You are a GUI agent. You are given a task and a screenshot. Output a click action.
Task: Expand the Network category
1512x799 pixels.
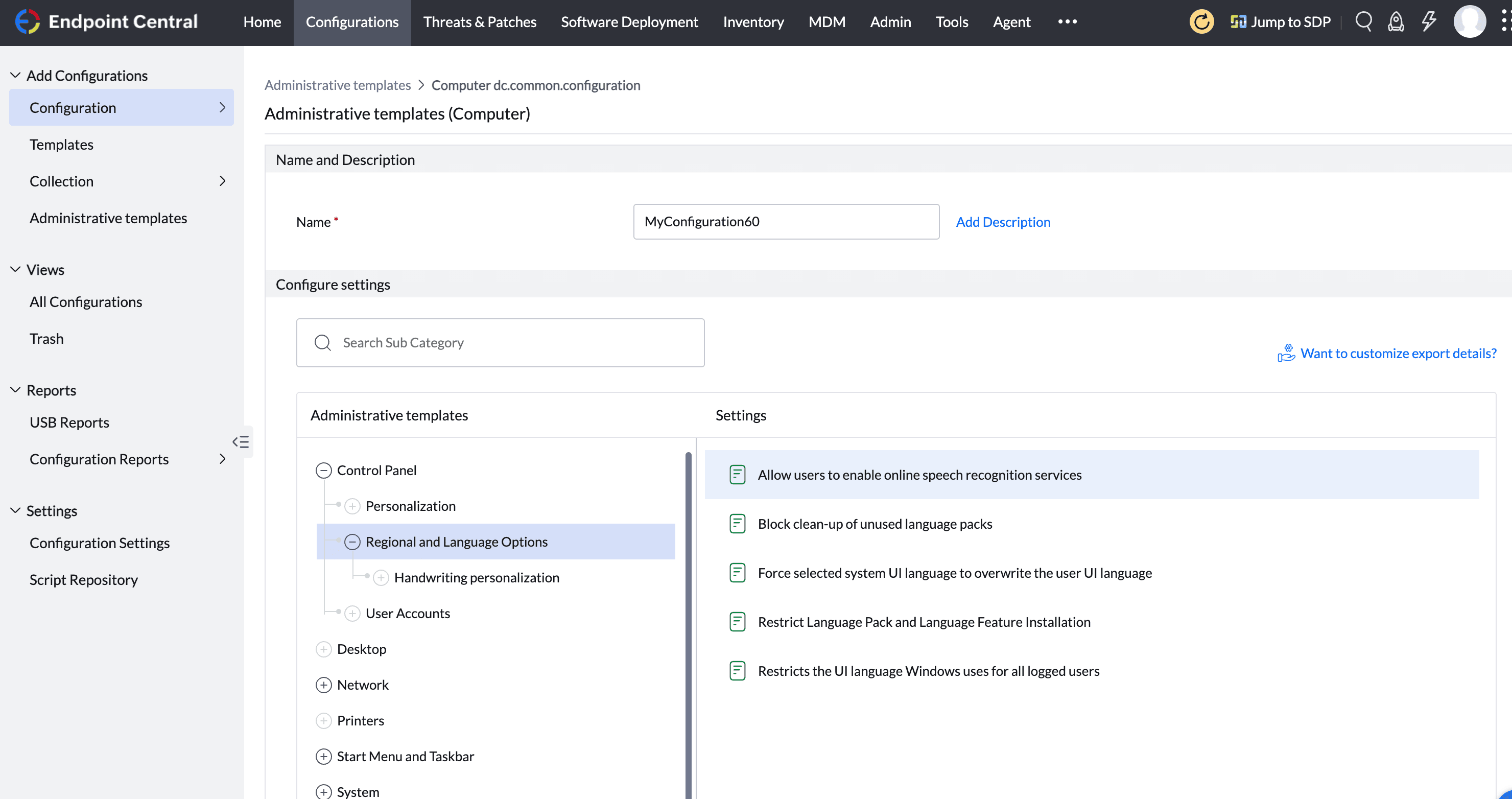pyautogui.click(x=324, y=685)
